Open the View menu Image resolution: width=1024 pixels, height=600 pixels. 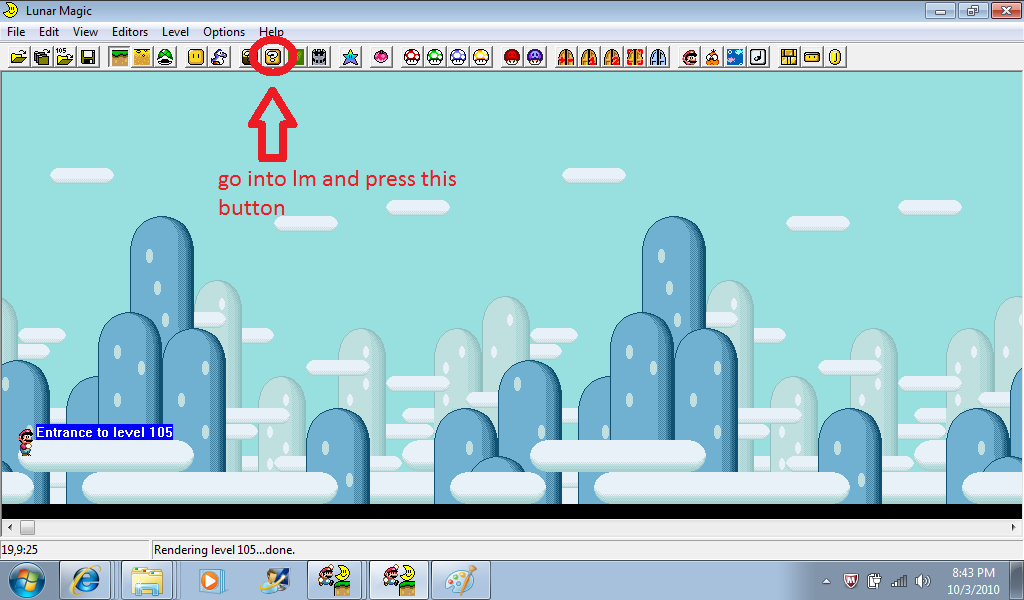click(86, 32)
